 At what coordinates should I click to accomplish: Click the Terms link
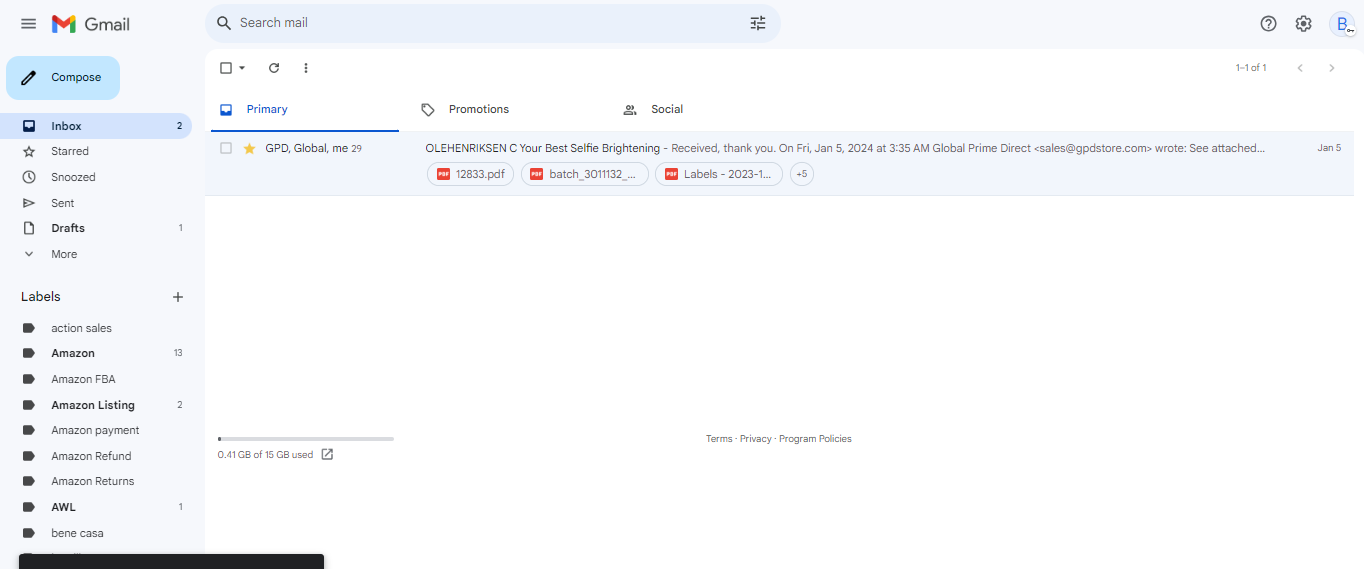(719, 439)
